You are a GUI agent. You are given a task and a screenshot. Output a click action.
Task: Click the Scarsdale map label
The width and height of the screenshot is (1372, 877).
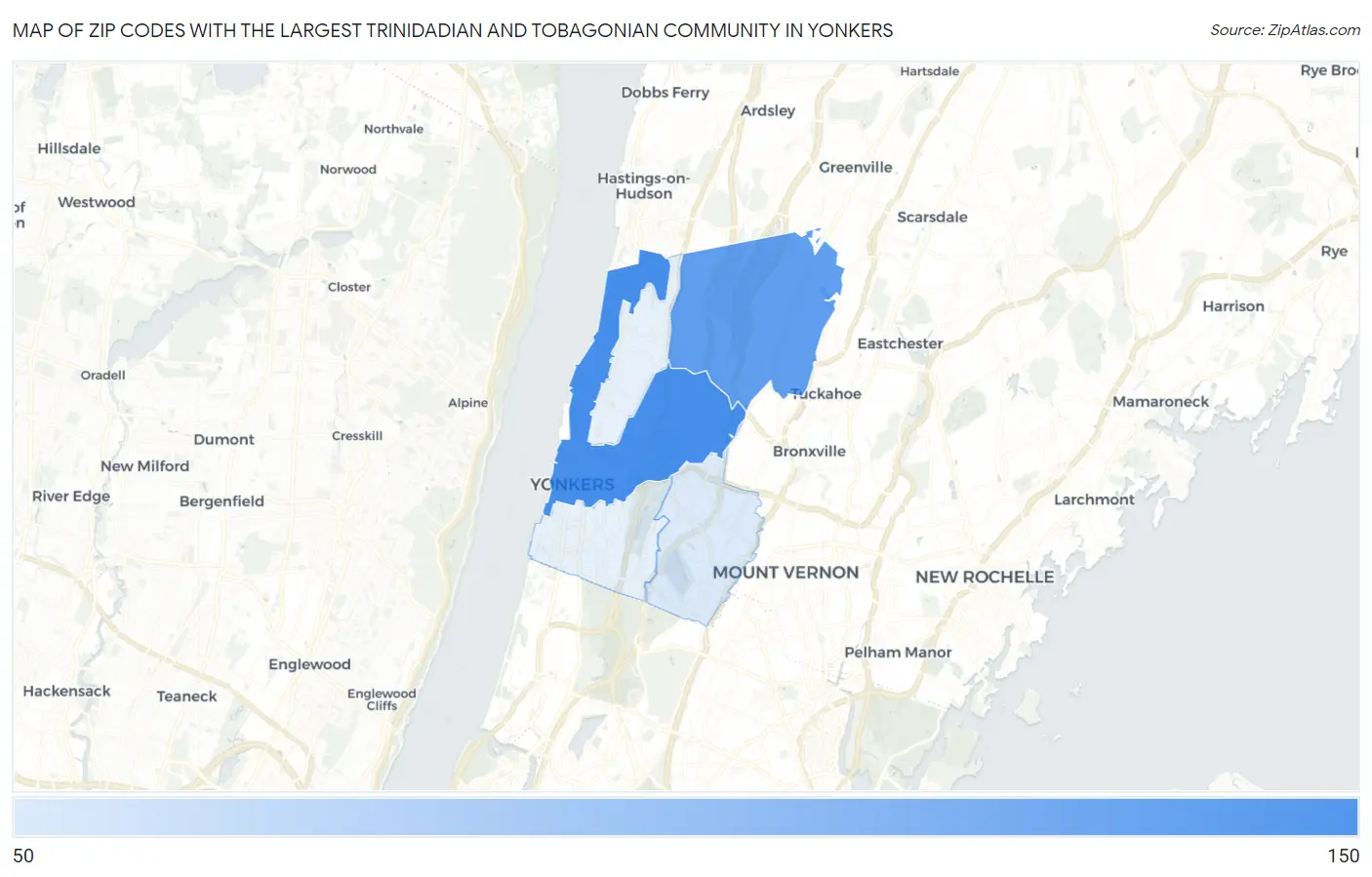(932, 217)
